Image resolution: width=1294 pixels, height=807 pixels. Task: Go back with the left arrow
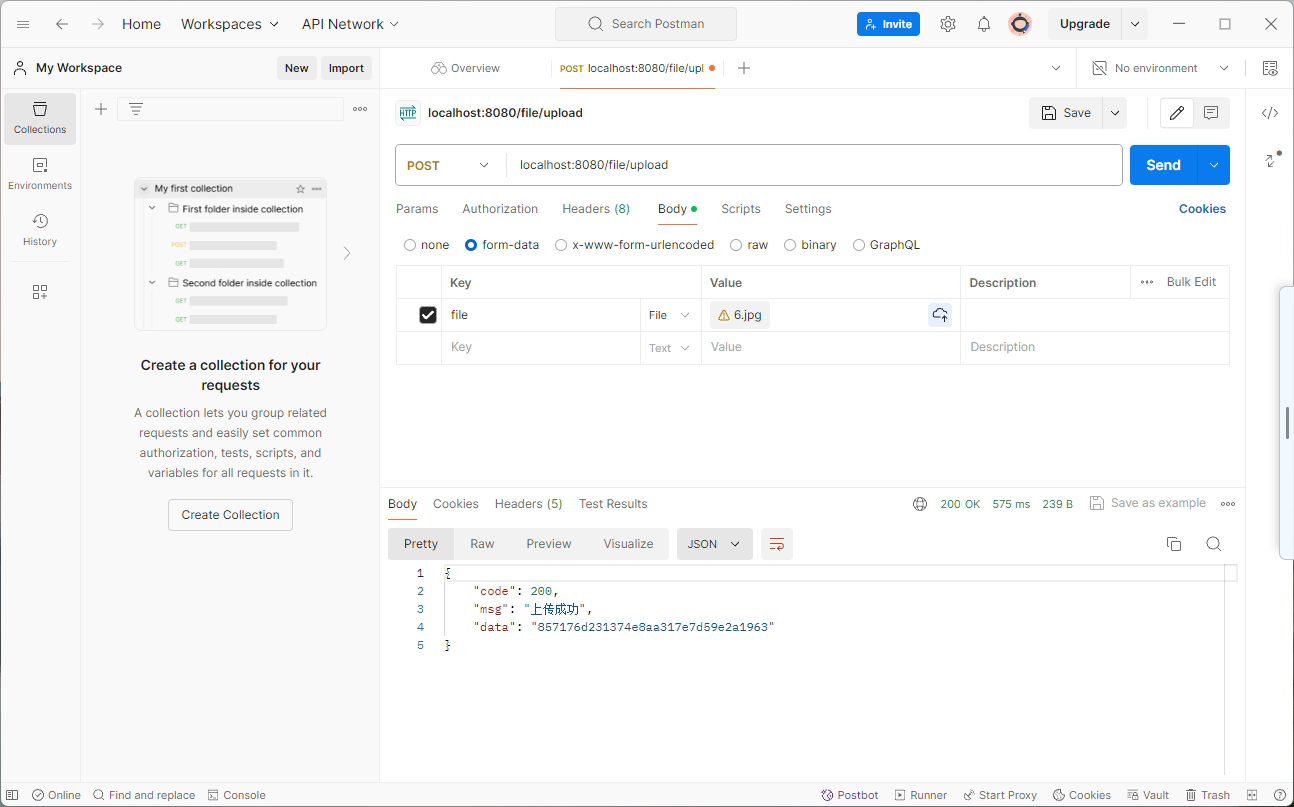[62, 24]
